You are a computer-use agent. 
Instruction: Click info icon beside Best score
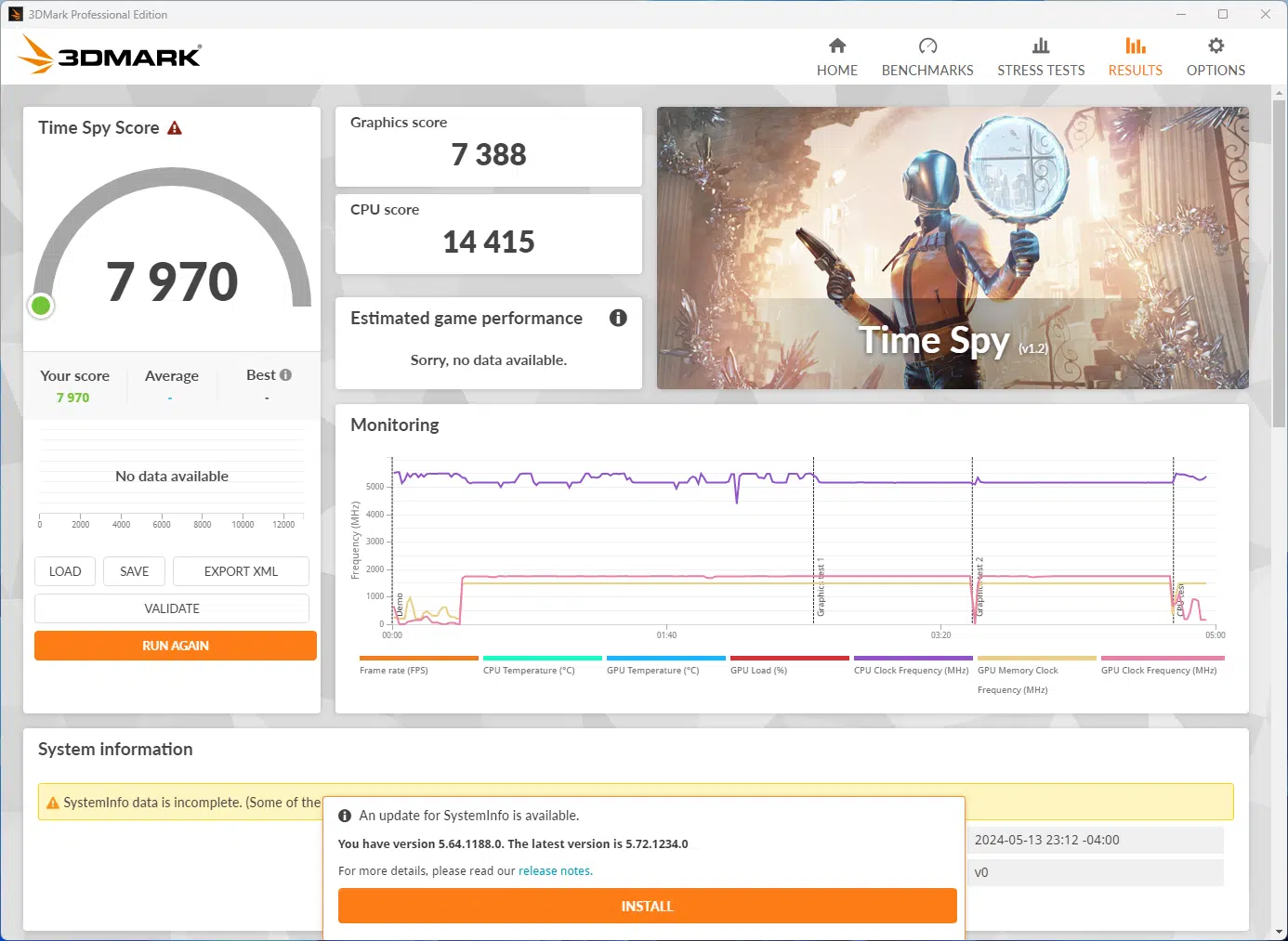point(286,375)
